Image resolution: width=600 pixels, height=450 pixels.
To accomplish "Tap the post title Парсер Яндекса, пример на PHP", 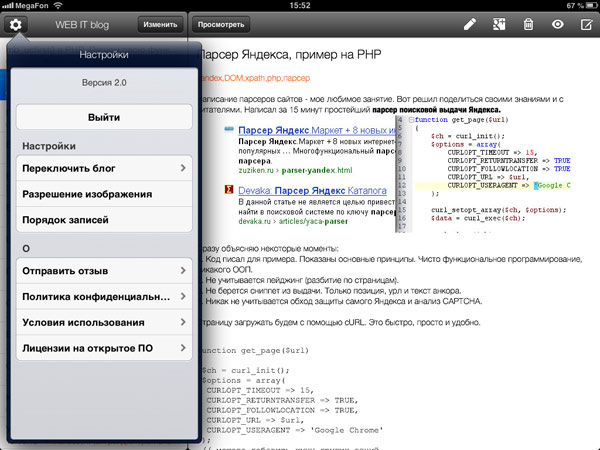I will 291,55.
